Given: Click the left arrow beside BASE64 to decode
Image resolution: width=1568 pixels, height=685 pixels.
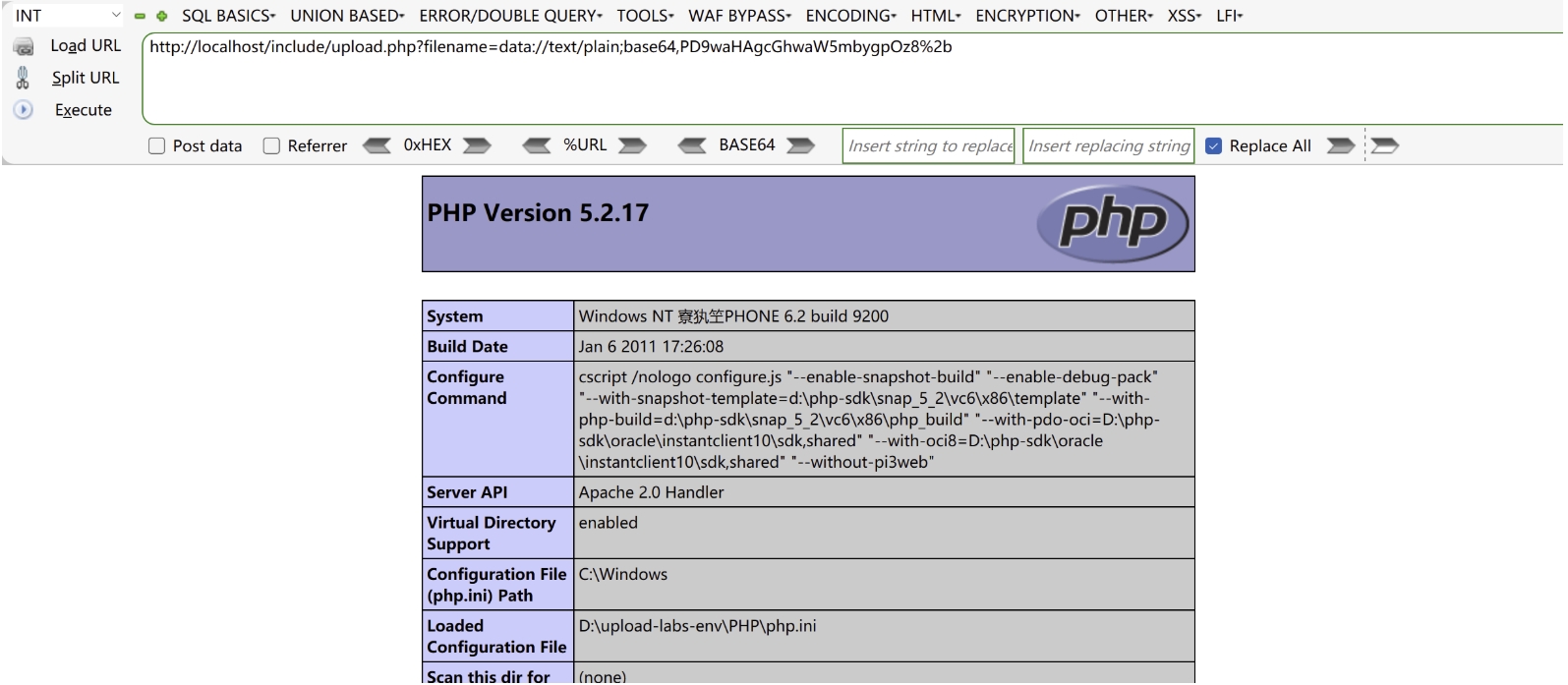Looking at the screenshot, I should tap(692, 145).
